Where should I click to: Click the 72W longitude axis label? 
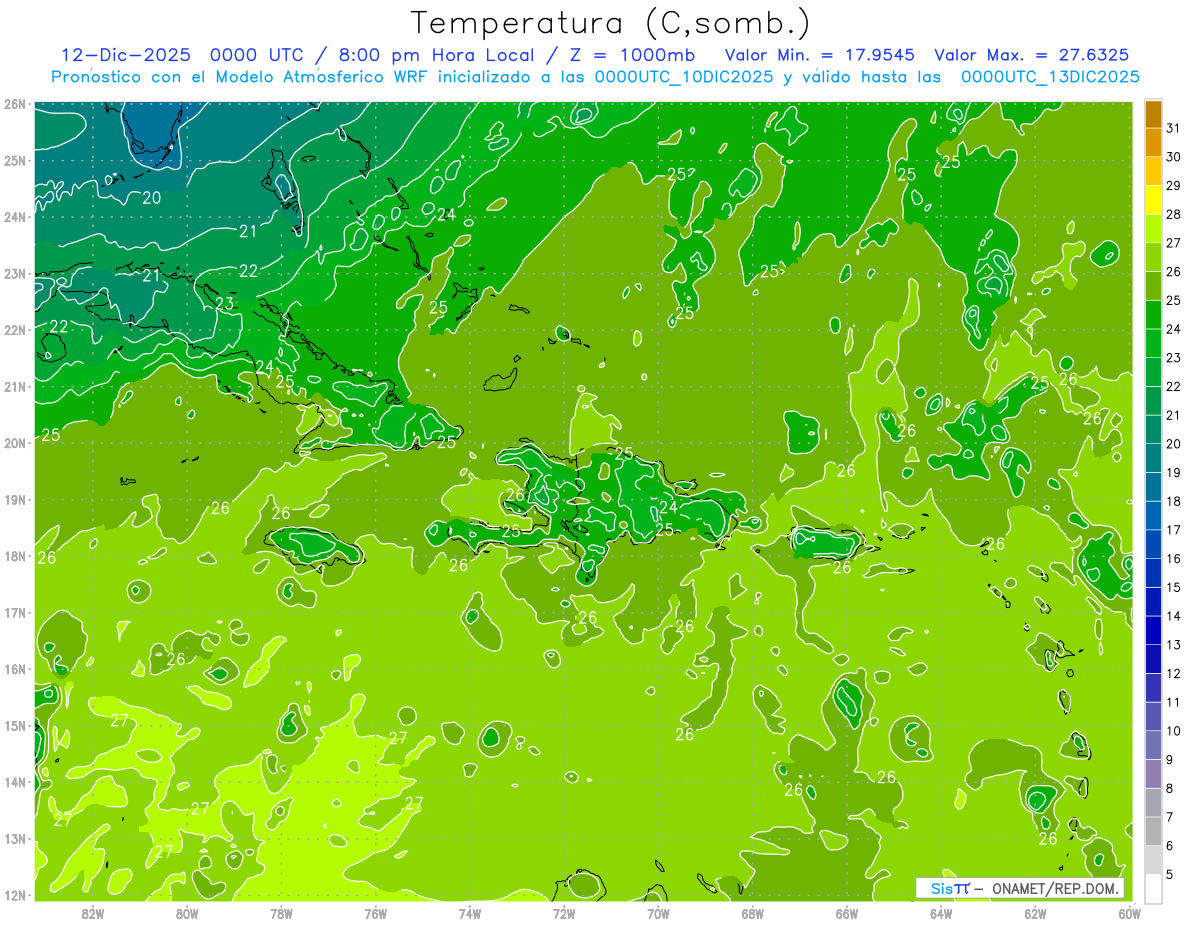[564, 913]
